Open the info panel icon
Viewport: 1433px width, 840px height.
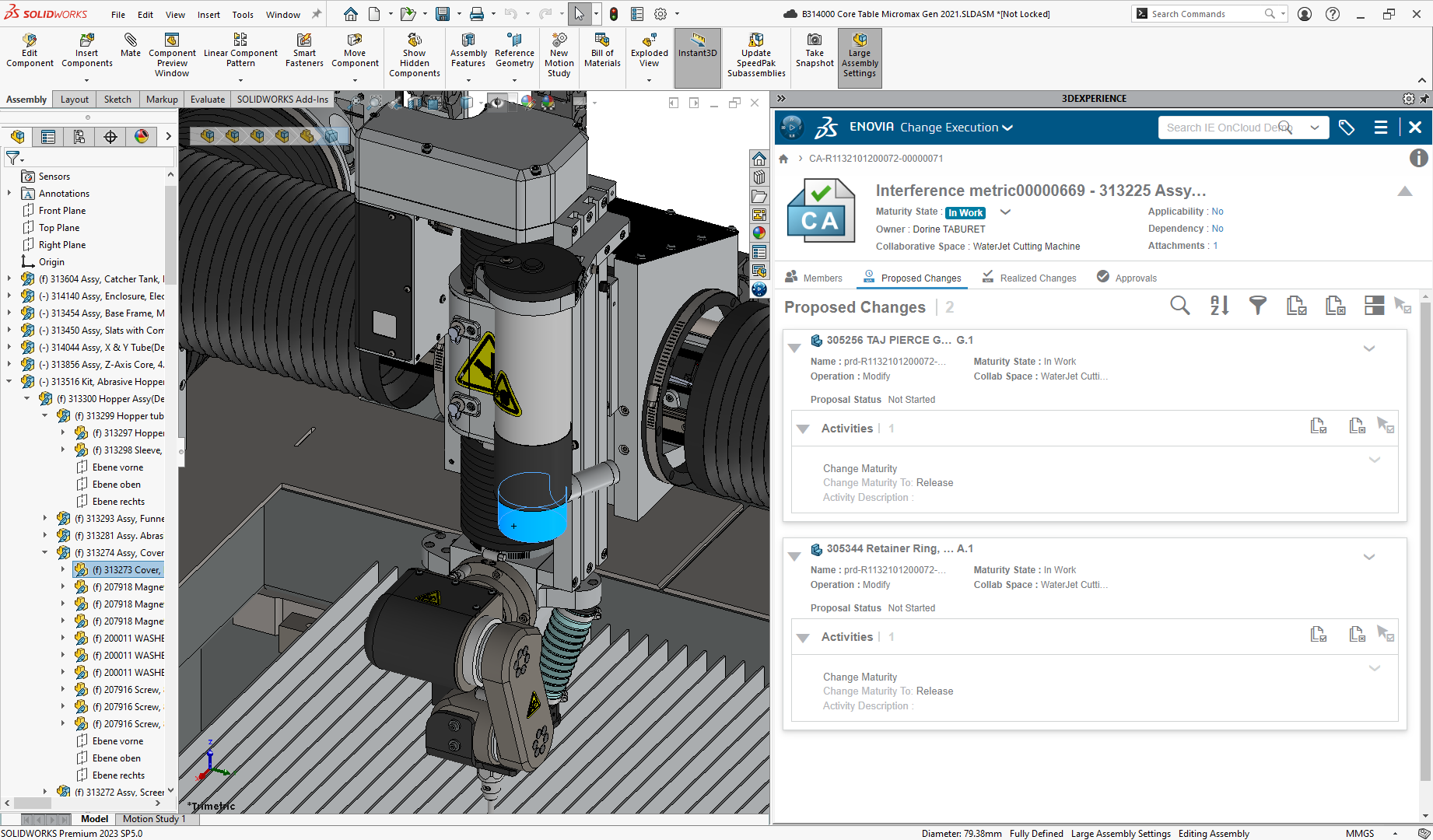point(1419,158)
